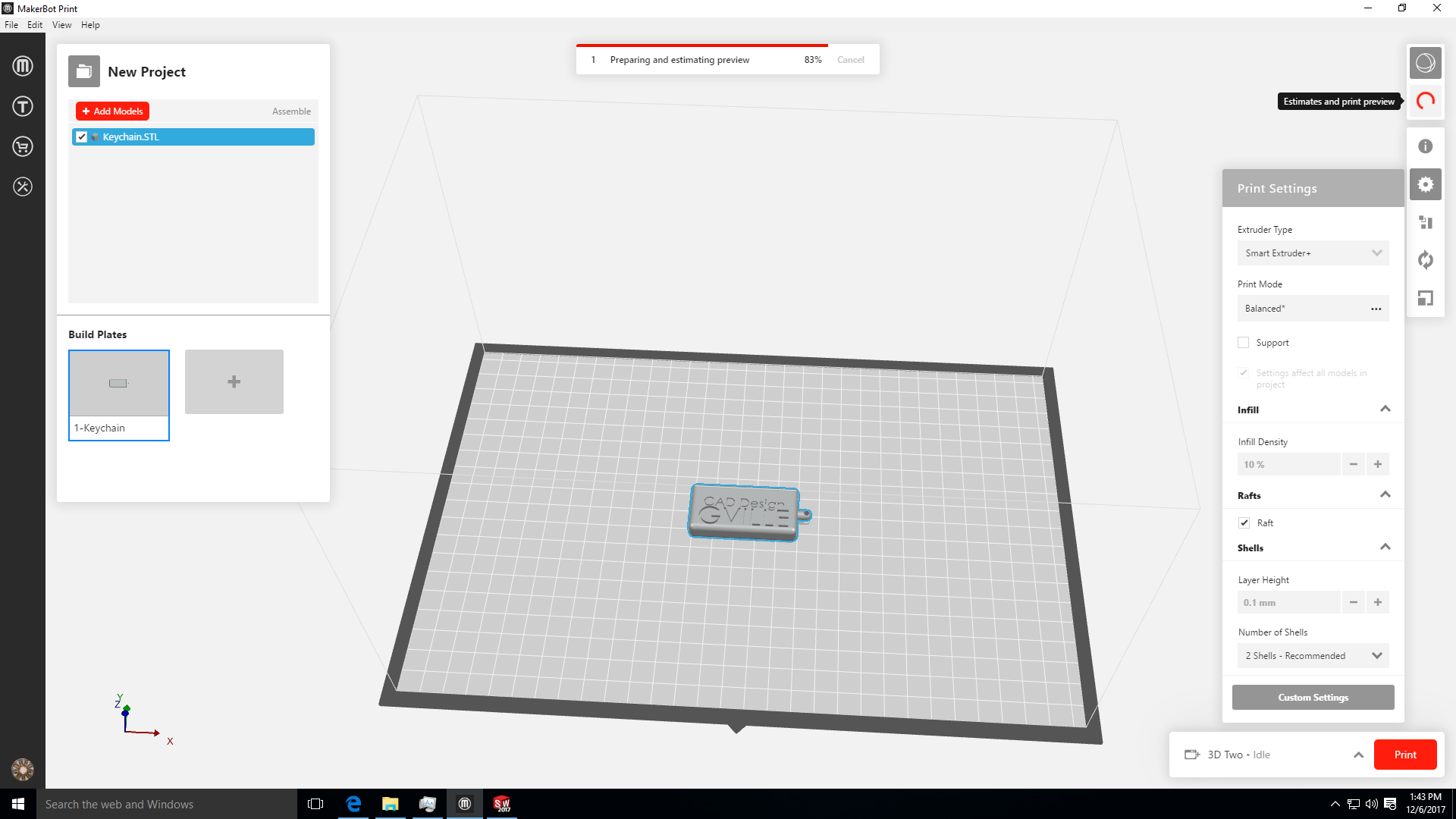Open the model info panel
The image size is (1456, 819).
pos(1426,146)
